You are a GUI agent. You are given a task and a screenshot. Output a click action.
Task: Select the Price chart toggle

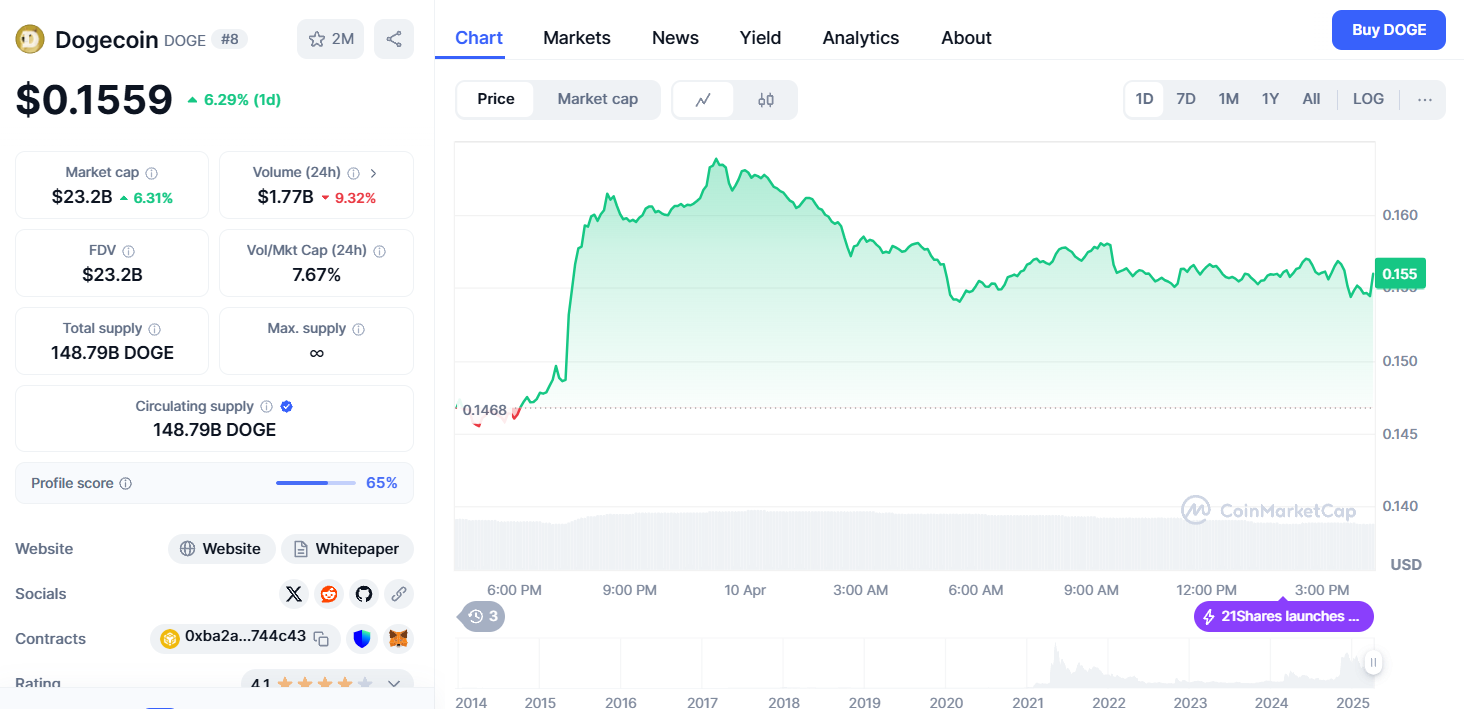496,99
